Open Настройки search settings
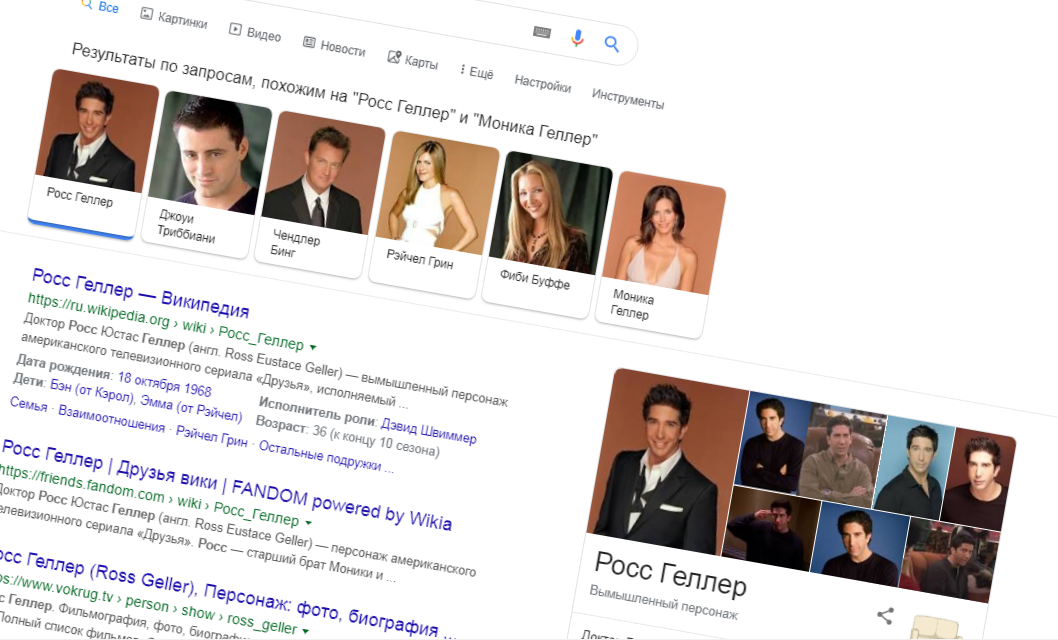This screenshot has width=1058, height=640. click(542, 83)
